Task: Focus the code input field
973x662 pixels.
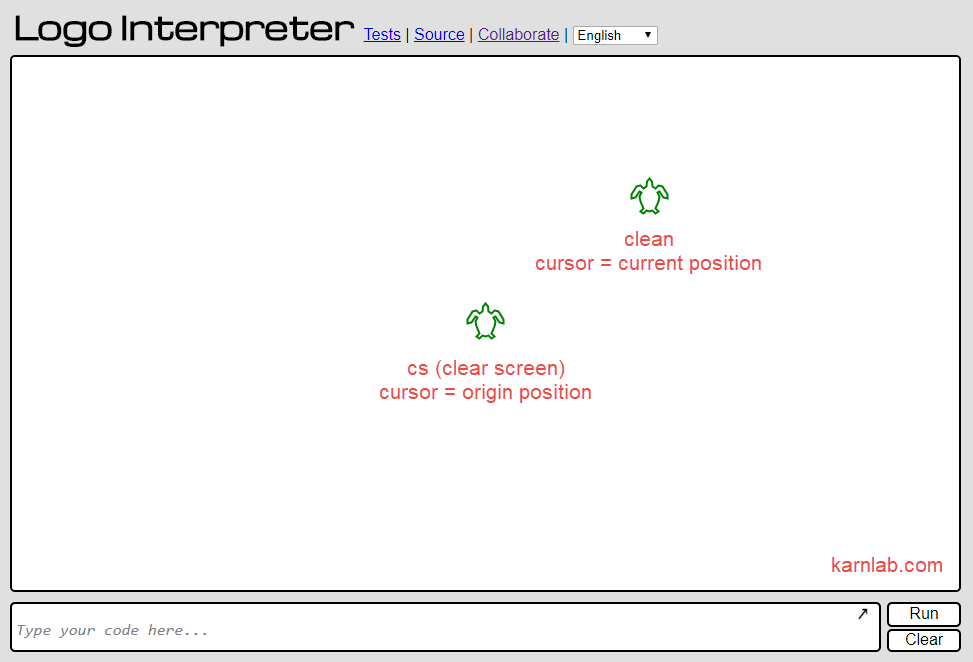Action: (x=445, y=627)
